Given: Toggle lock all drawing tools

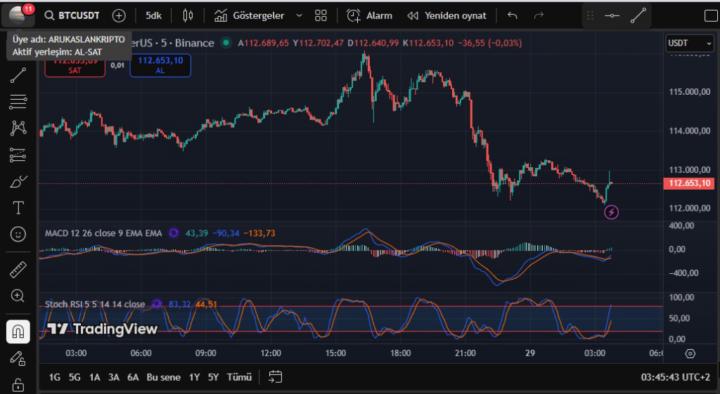Looking at the screenshot, I should click(18, 384).
